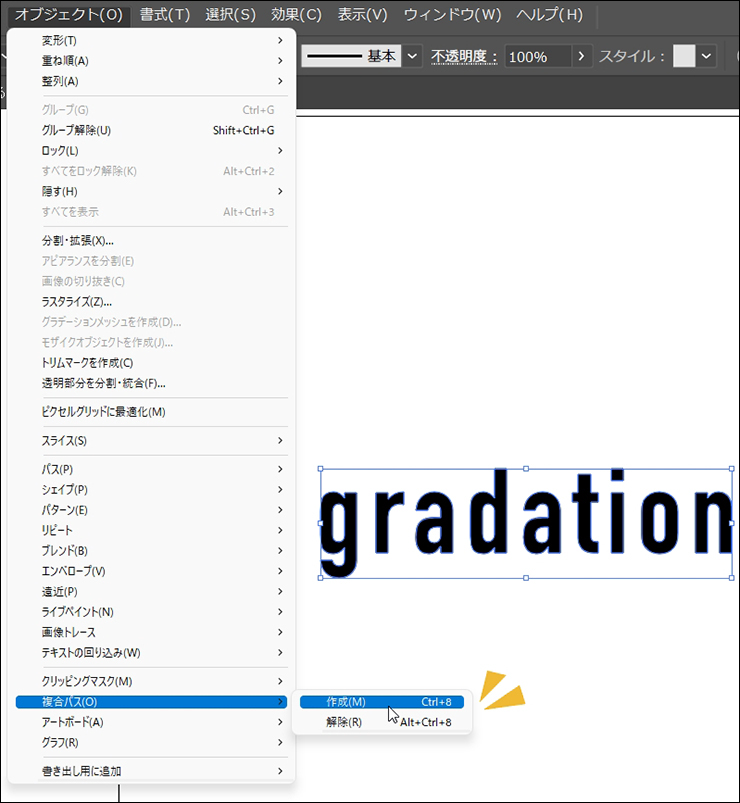Image resolution: width=740 pixels, height=803 pixels.
Task: Open the スタイル dropdown arrow
Action: click(707, 57)
